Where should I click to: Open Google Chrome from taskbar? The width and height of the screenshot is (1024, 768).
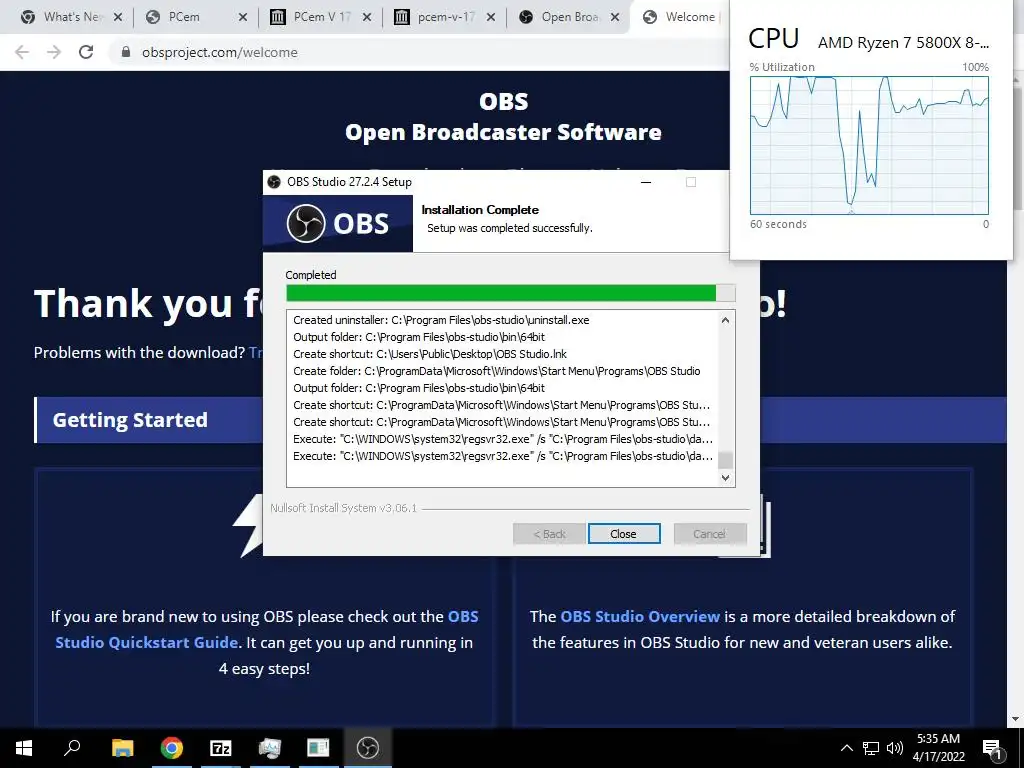point(172,748)
